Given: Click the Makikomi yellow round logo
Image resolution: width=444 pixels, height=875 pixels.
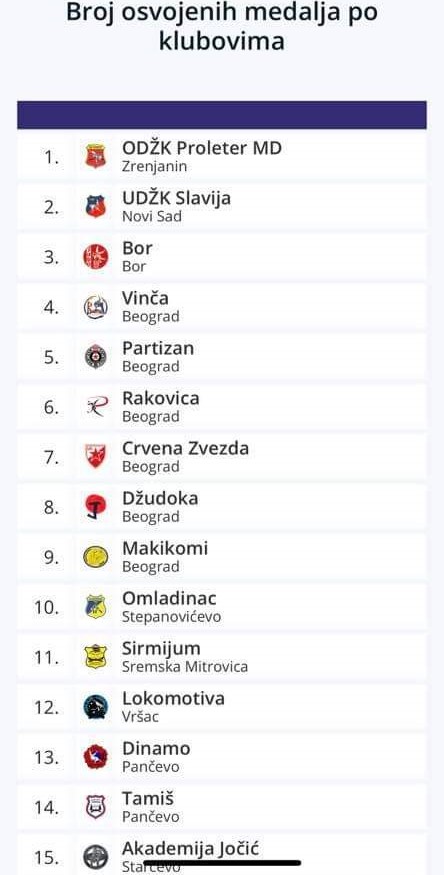Looking at the screenshot, I should (95, 557).
